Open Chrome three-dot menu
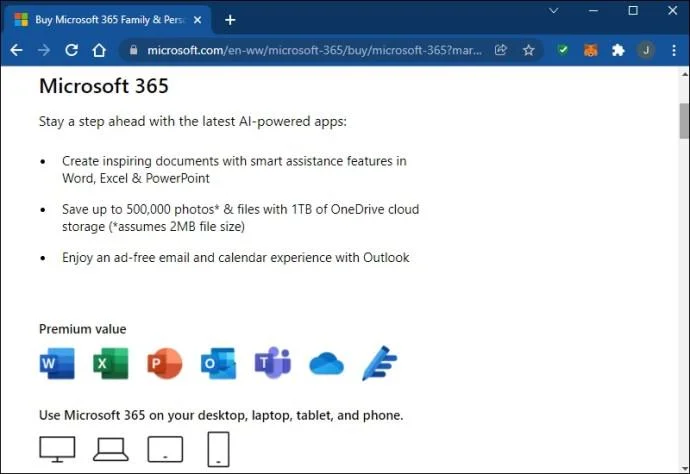The image size is (690, 474). 674,50
